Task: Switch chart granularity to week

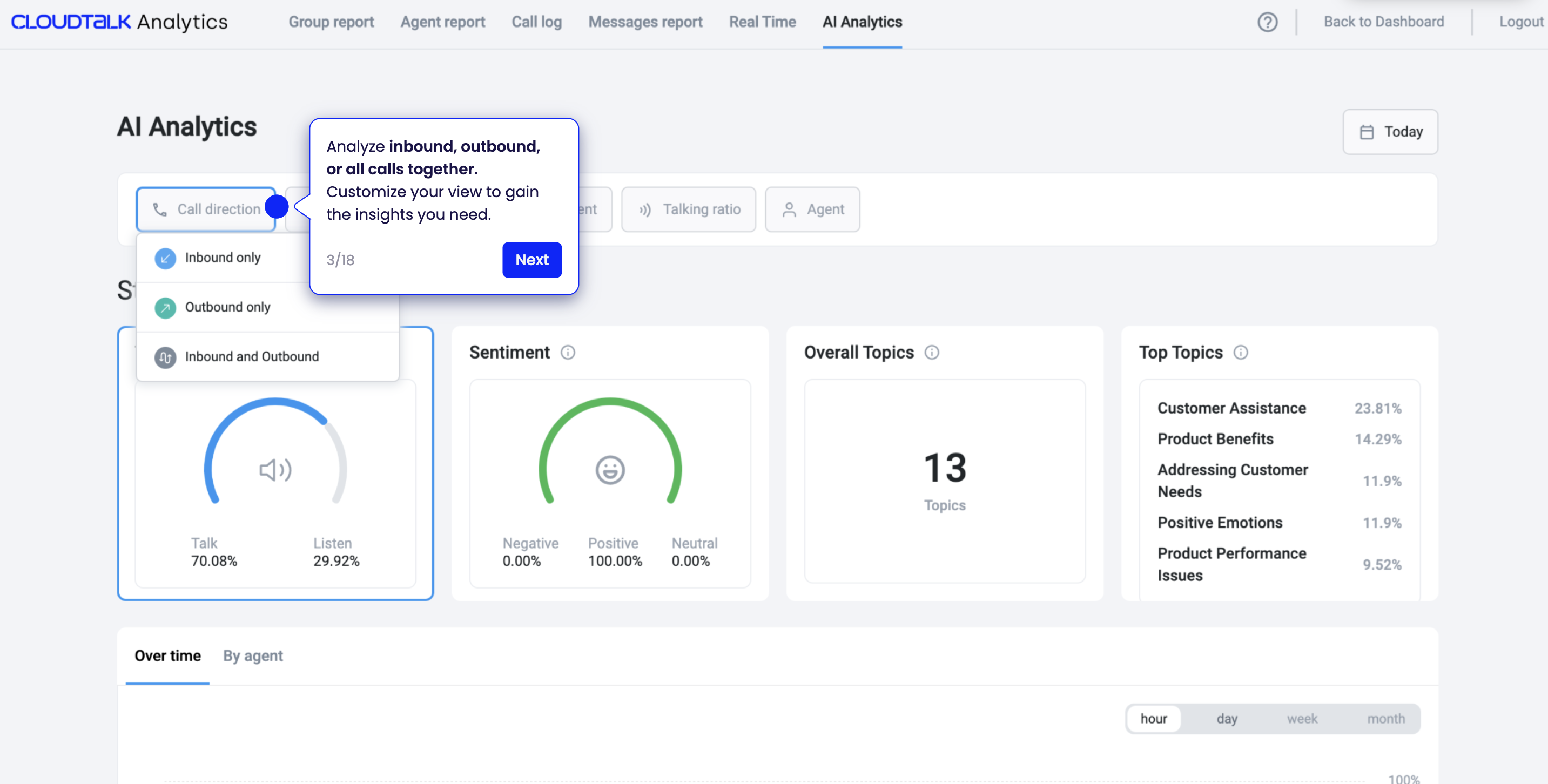Action: [x=1302, y=719]
